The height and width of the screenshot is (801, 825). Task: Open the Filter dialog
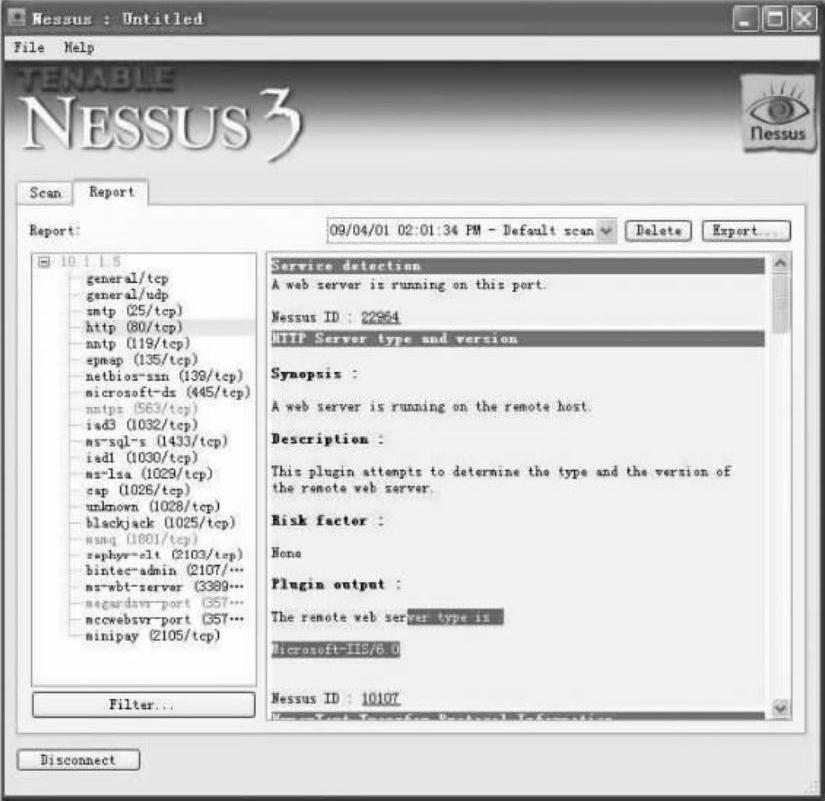pyautogui.click(x=144, y=704)
